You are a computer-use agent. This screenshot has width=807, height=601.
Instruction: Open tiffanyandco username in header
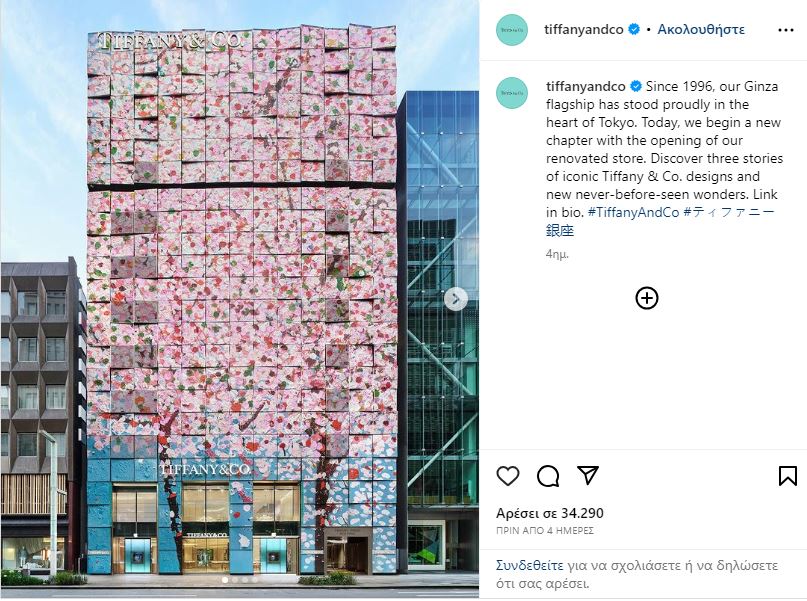584,29
